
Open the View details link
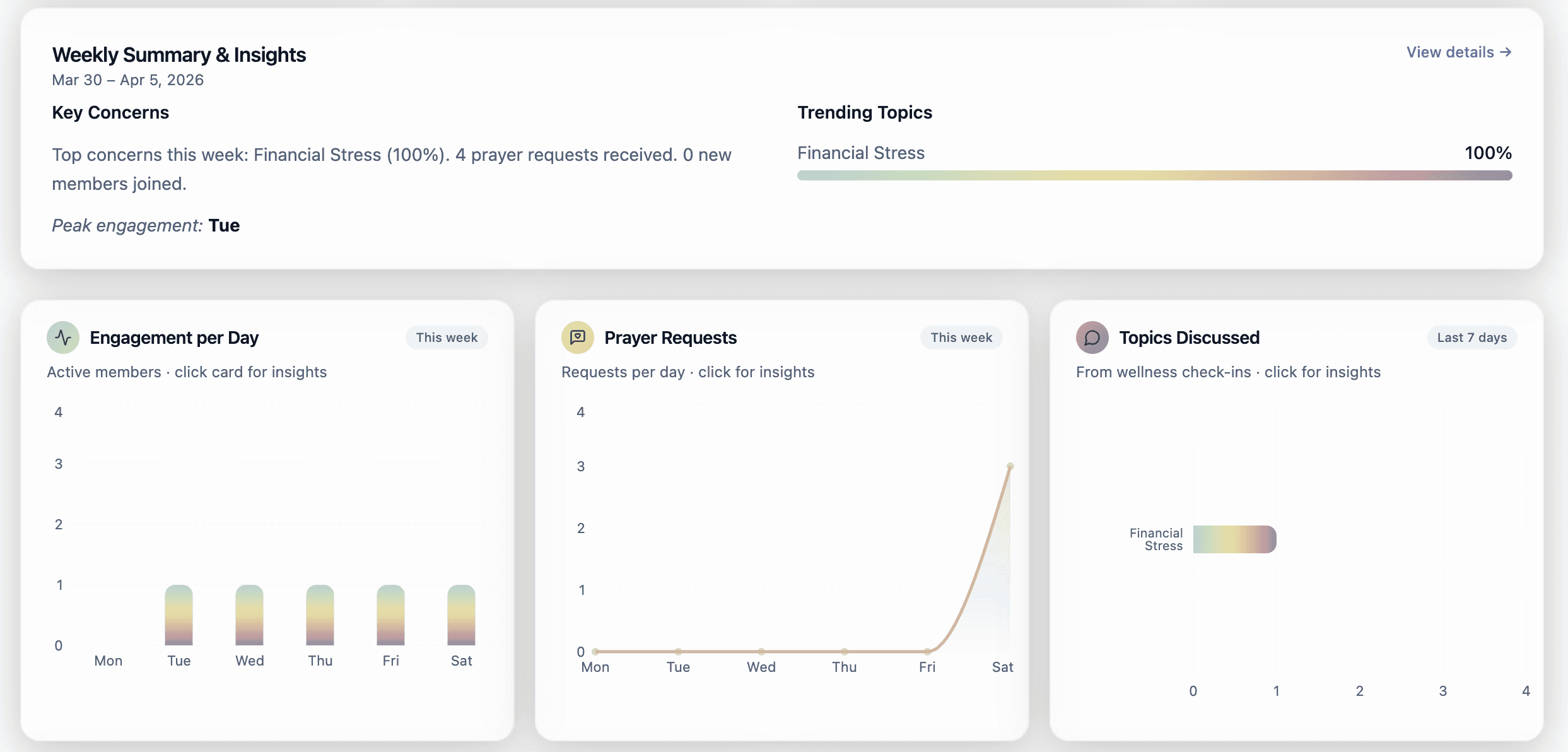pos(1449,52)
